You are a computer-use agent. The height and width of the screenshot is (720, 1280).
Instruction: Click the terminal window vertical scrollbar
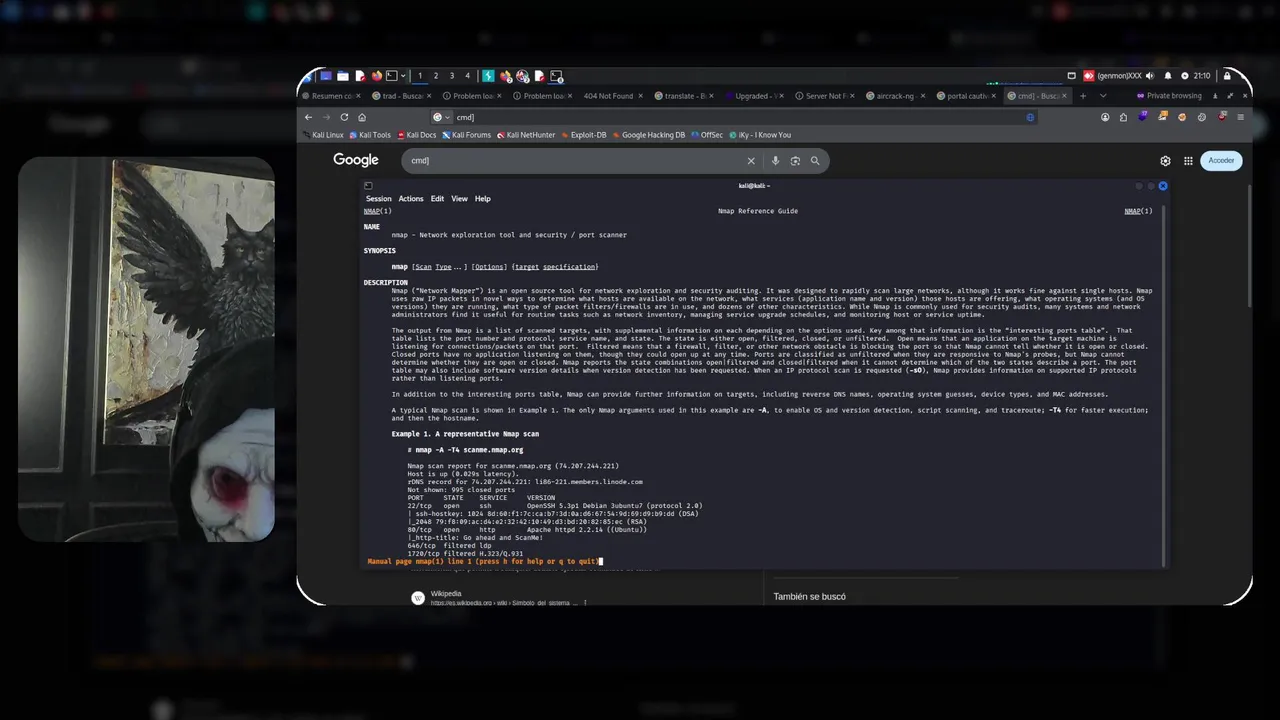[x=1163, y=385]
